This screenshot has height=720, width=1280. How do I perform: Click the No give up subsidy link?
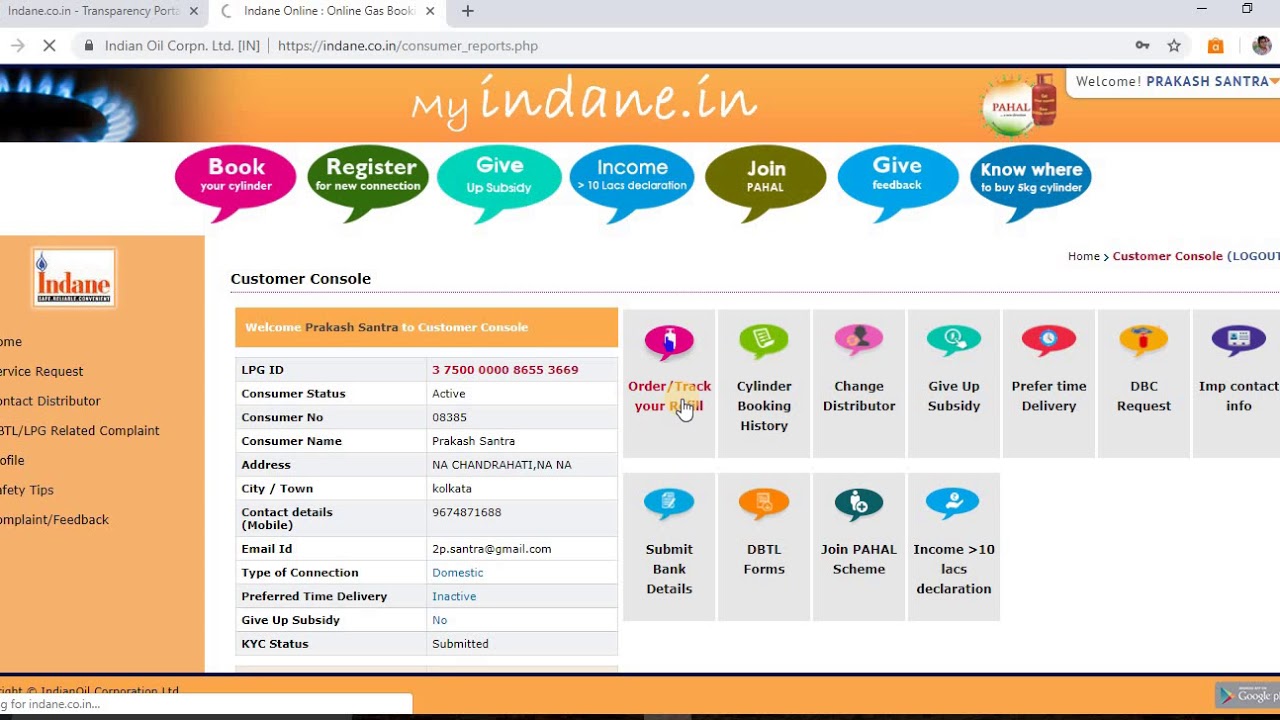click(x=439, y=621)
